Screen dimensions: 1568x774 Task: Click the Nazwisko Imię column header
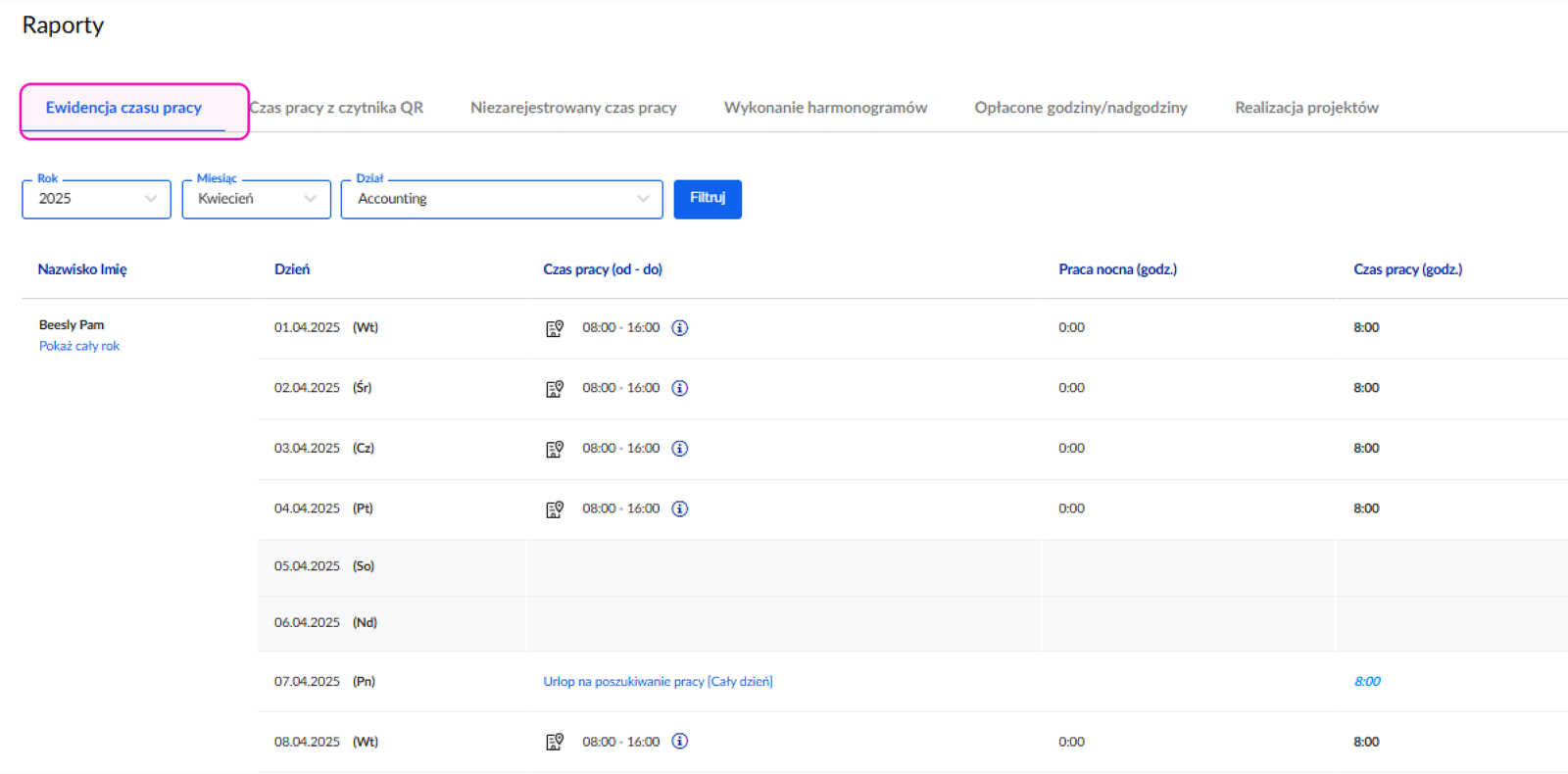[x=82, y=269]
